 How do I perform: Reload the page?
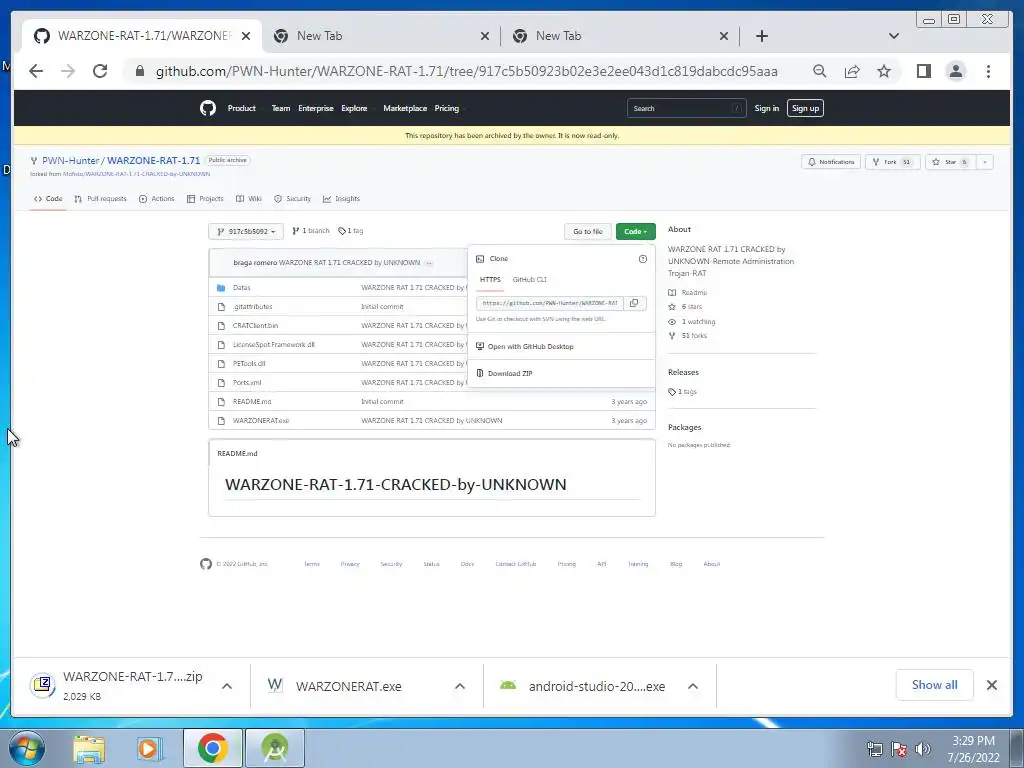point(100,71)
